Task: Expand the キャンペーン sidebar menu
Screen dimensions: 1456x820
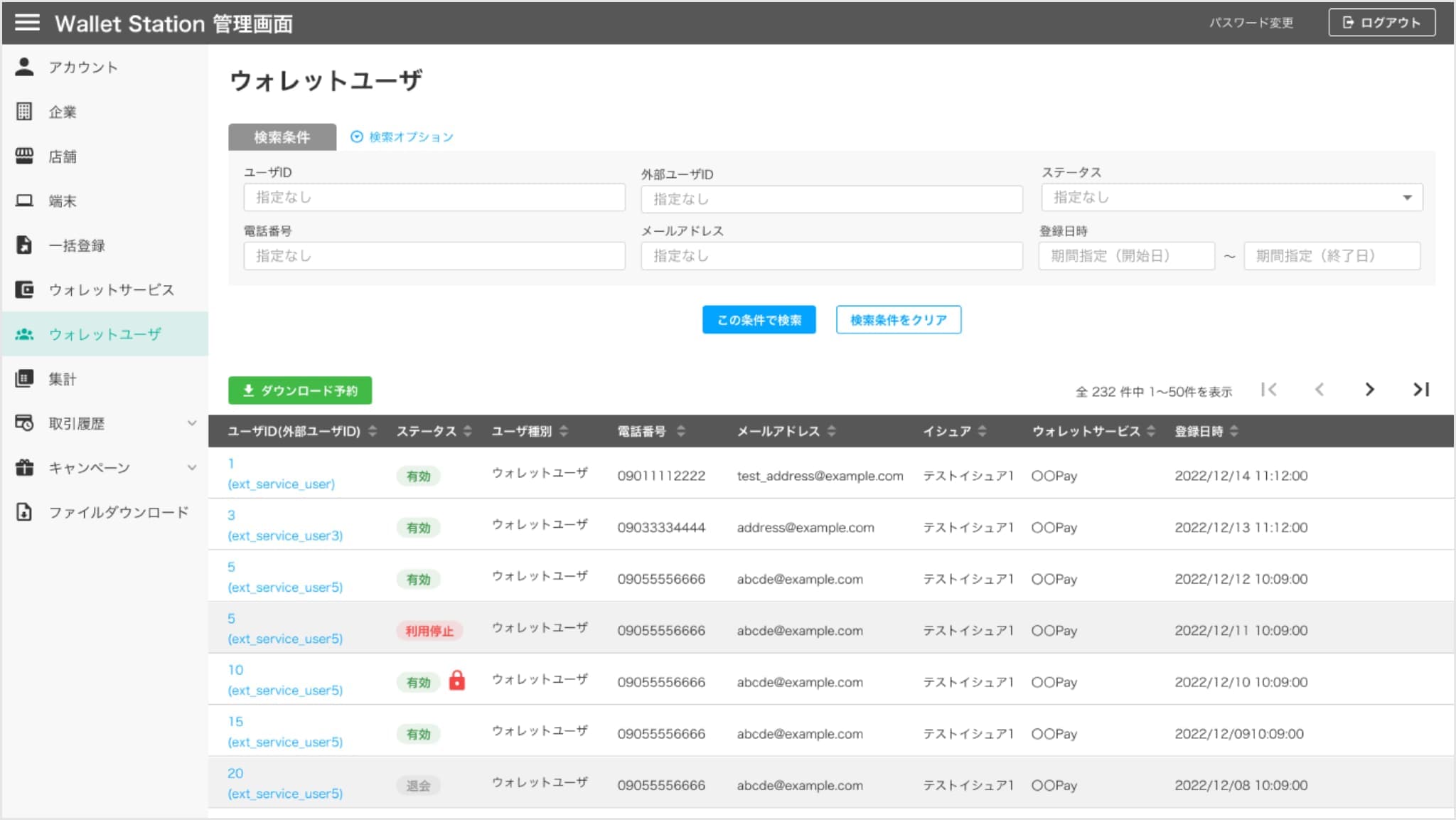Action: (x=191, y=467)
